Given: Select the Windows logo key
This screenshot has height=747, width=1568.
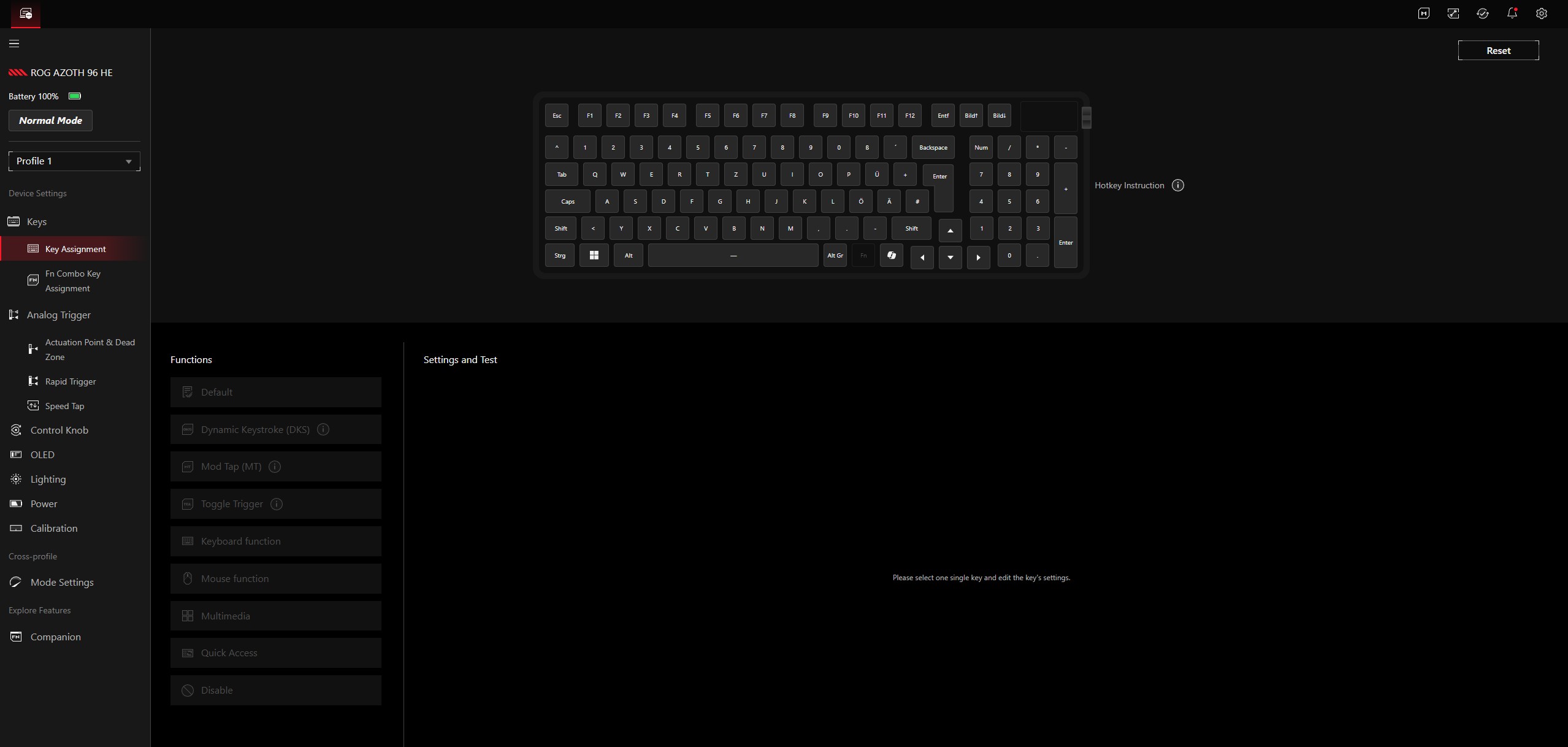Looking at the screenshot, I should [594, 255].
